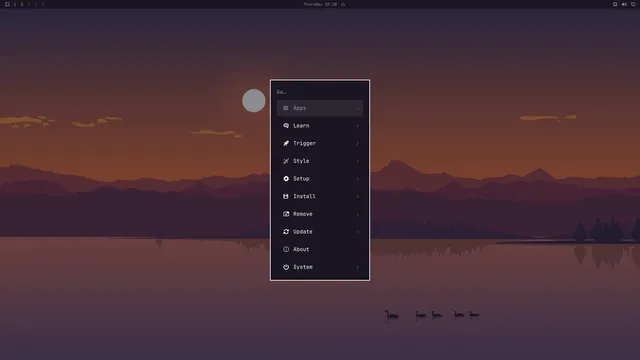640x360 pixels.
Task: Click the Thursday 20:38 clock
Action: pos(320,4)
